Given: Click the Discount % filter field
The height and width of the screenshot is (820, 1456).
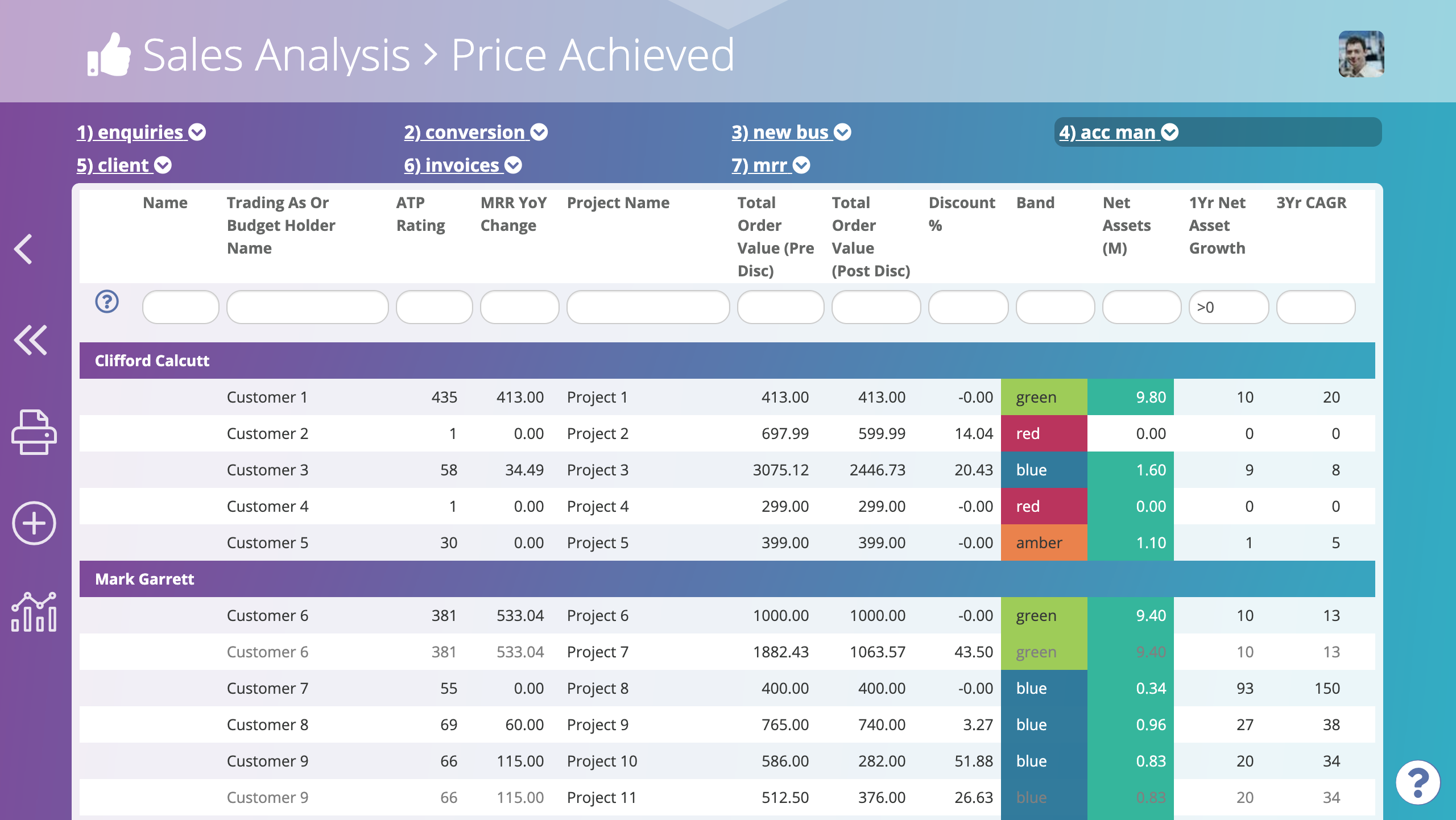Looking at the screenshot, I should (969, 307).
